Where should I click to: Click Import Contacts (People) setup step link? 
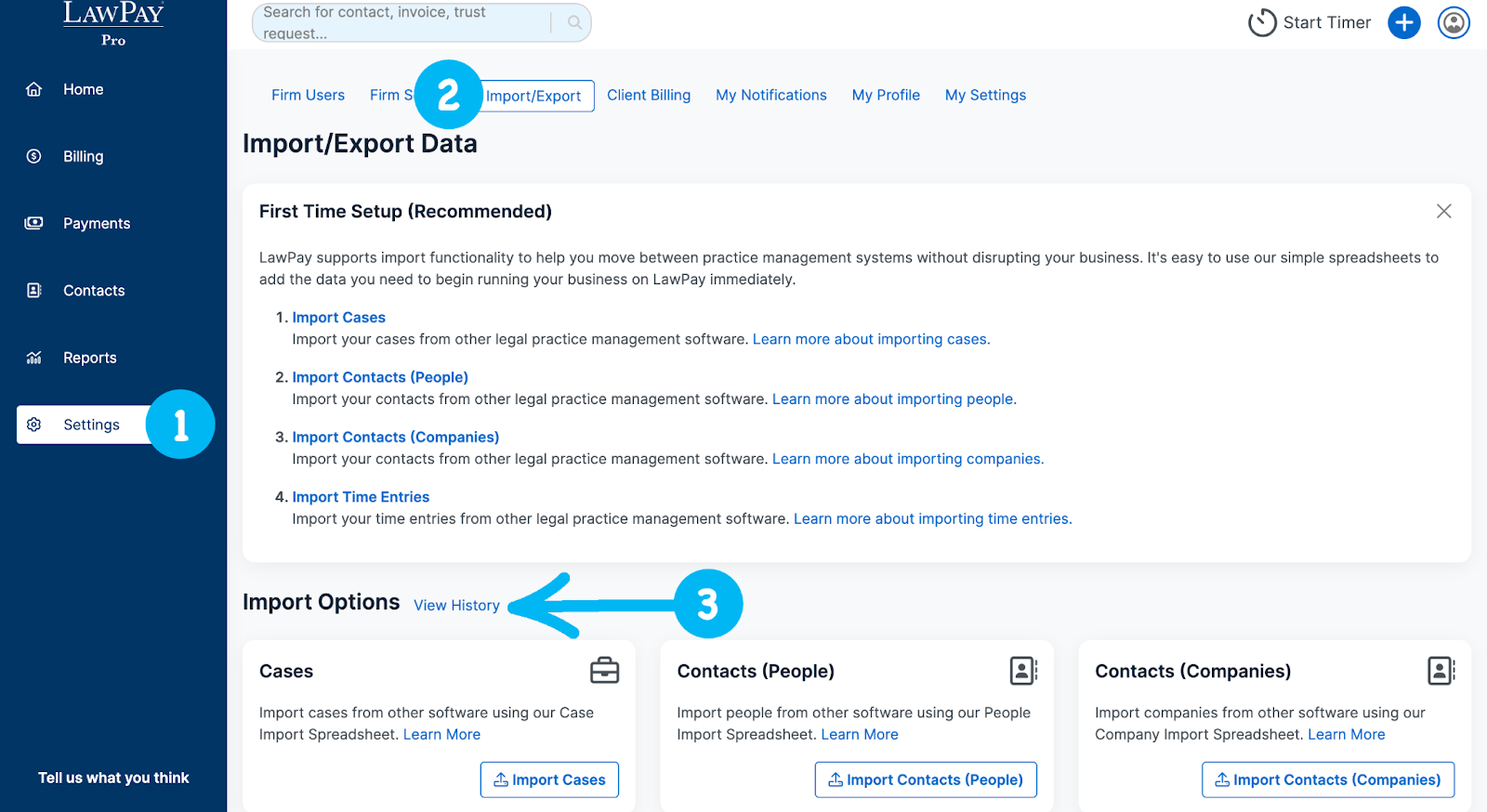380,377
